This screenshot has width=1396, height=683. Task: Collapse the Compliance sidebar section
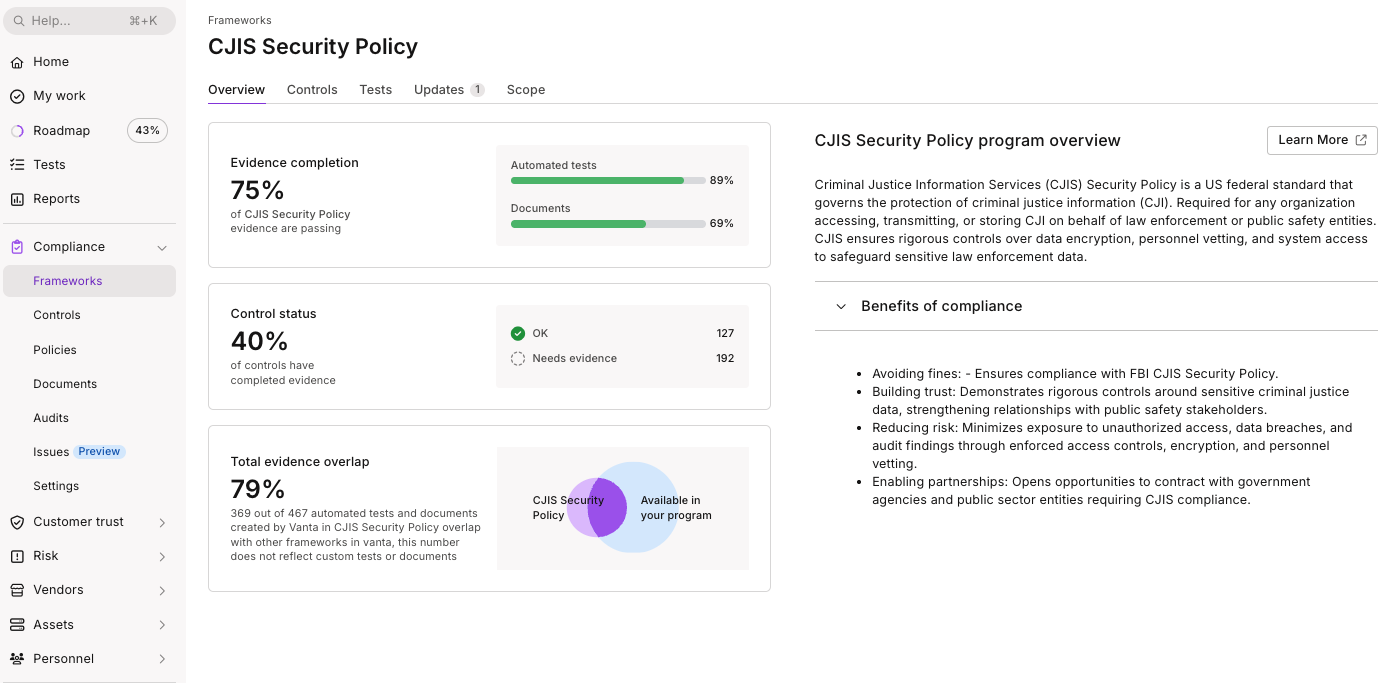(162, 248)
